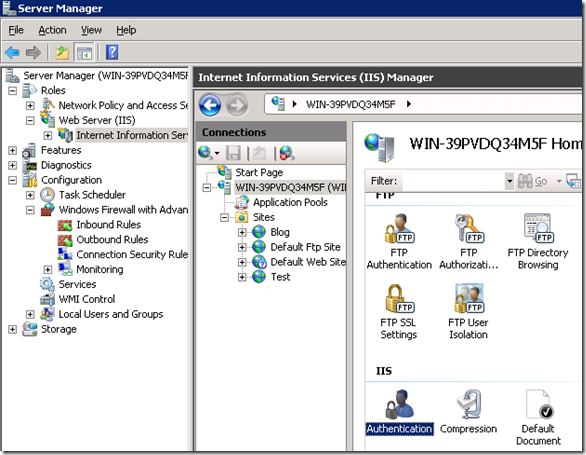Viewport: 586px width, 455px height.
Task: Open IIS Compression feature icon
Action: click(468, 411)
